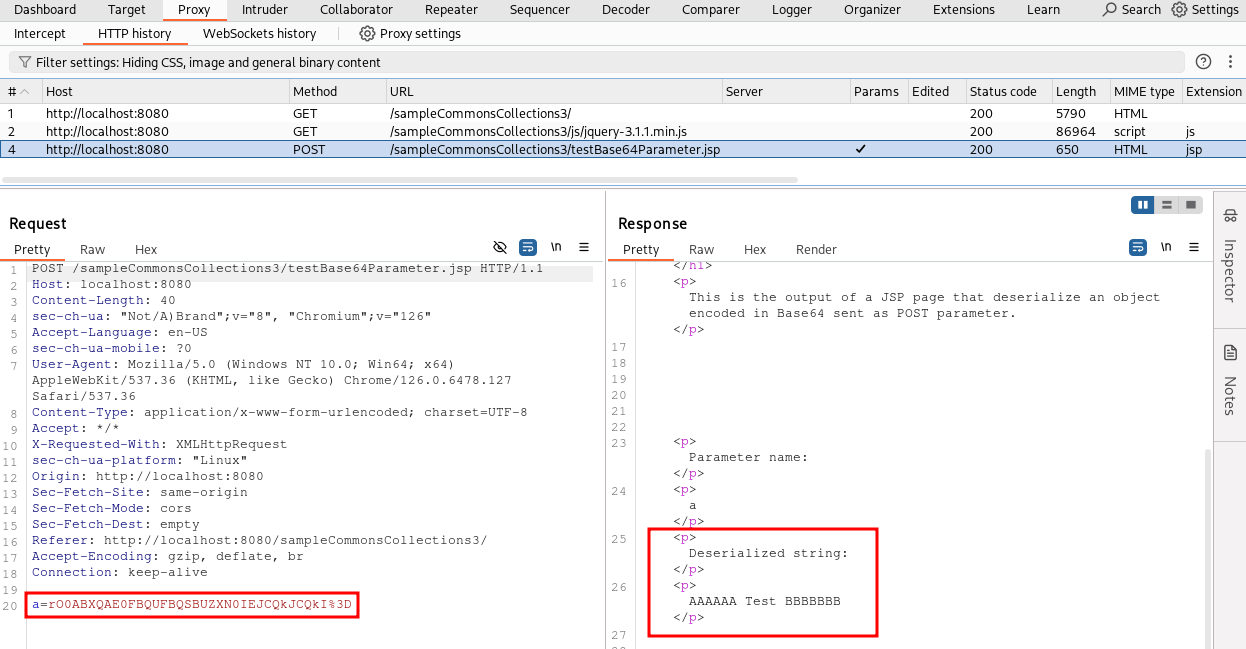
Task: Open the WebSockets history tab
Action: [259, 33]
